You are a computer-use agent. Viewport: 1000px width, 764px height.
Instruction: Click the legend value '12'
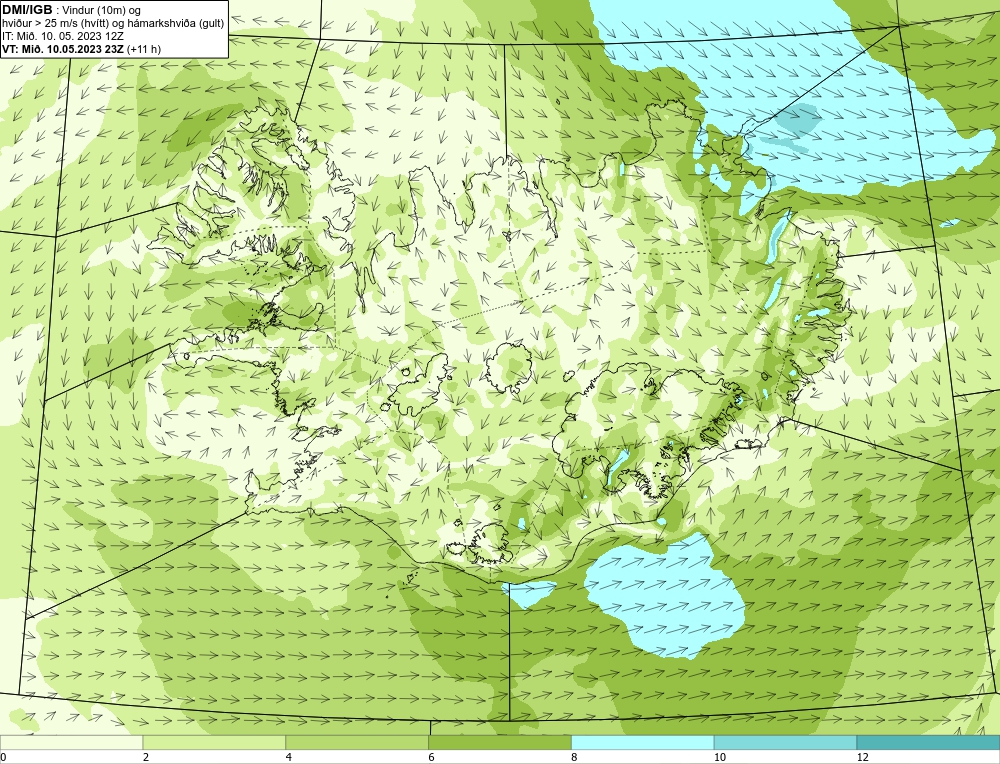coord(863,757)
